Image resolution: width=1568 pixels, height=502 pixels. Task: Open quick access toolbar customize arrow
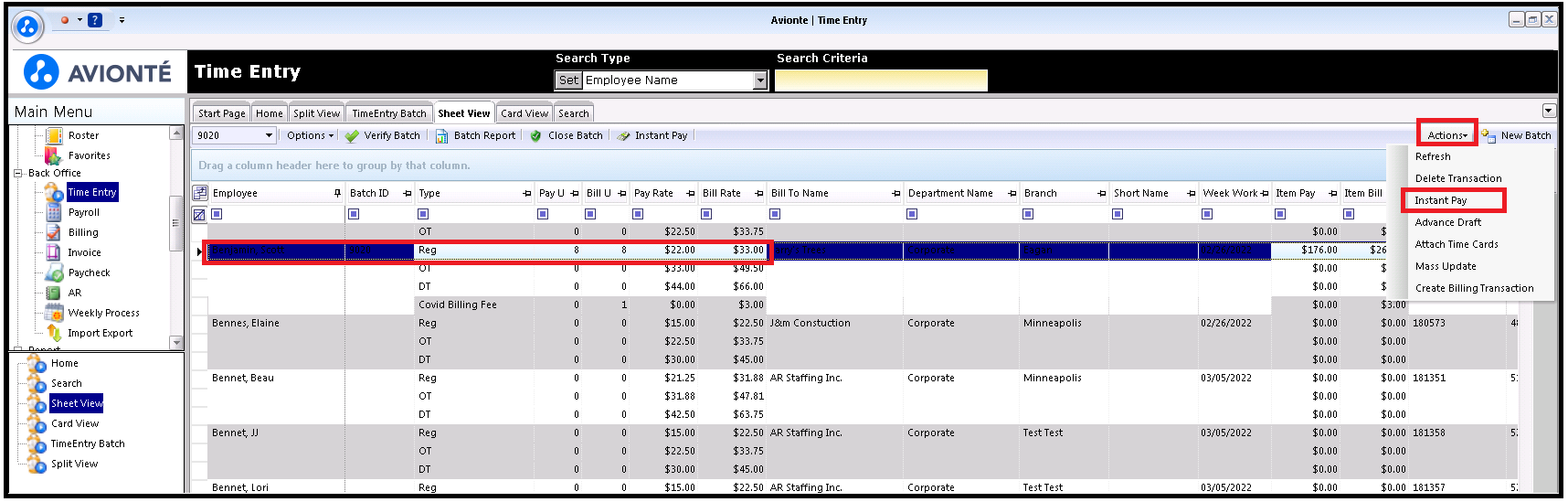122,19
